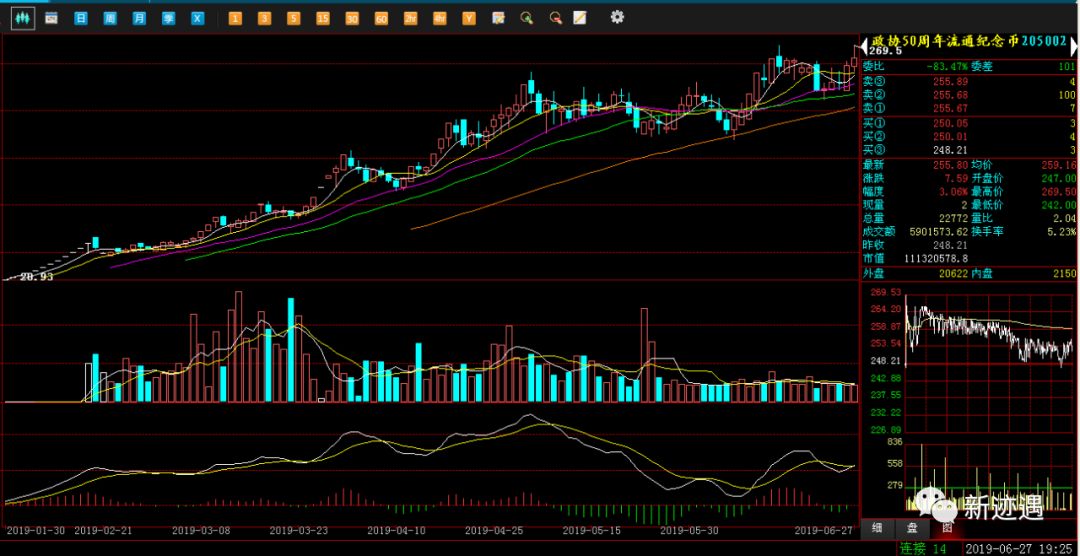
Task: Click the 总量 value 22772
Action: click(955, 218)
